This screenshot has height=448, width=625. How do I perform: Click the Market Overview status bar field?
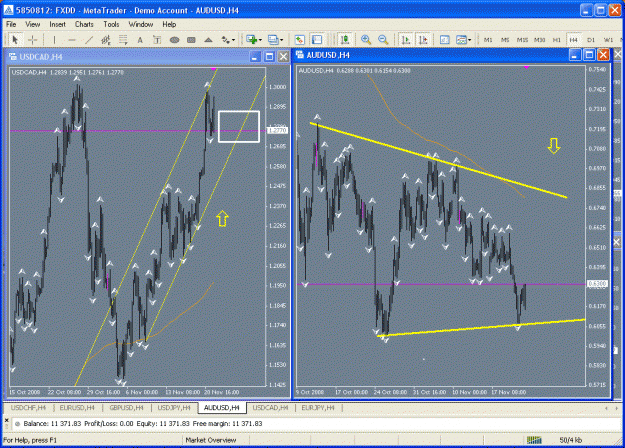click(211, 440)
